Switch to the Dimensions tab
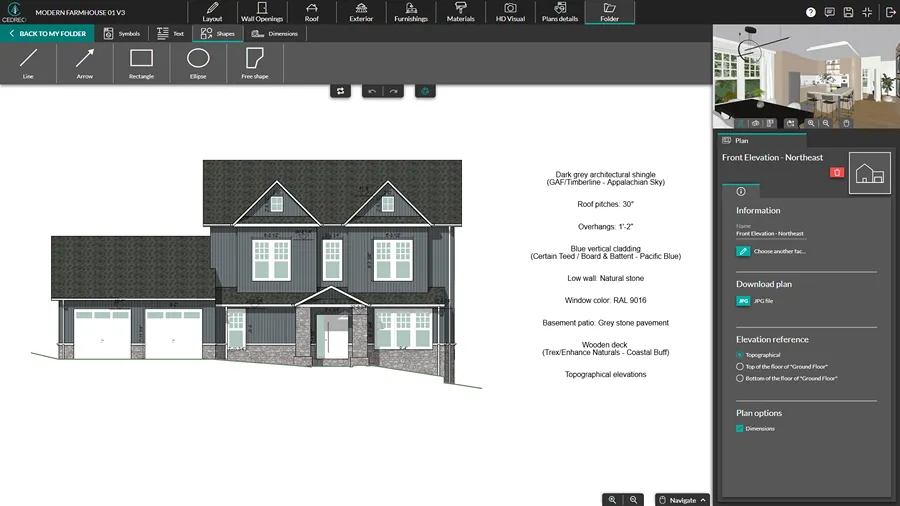Screen dimensions: 900x506 (275, 34)
